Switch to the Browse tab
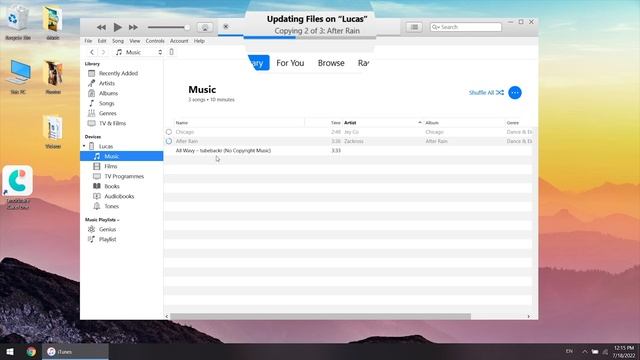 [x=331, y=63]
